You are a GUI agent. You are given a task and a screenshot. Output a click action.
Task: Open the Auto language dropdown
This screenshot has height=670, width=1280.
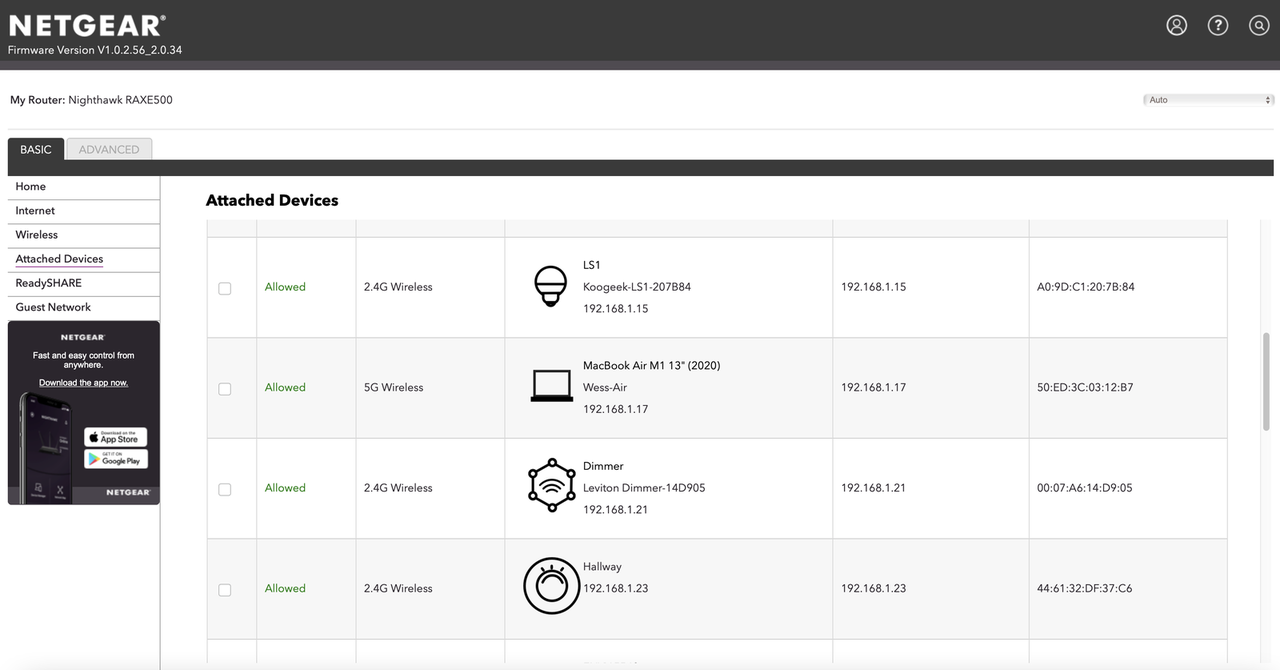(1209, 100)
